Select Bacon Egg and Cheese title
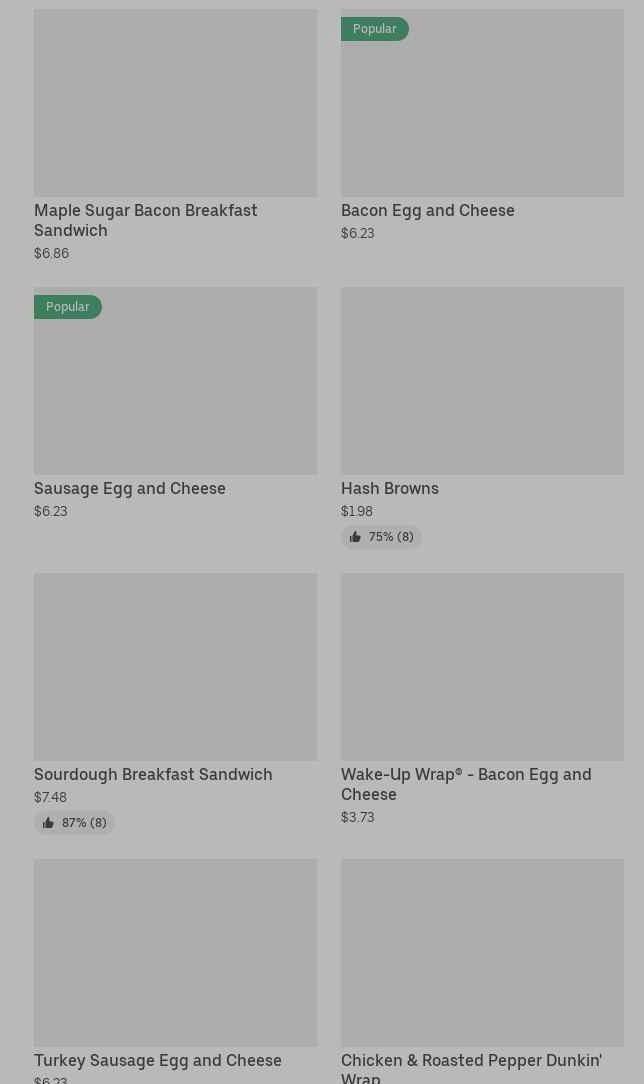The width and height of the screenshot is (644, 1084). (x=427, y=210)
